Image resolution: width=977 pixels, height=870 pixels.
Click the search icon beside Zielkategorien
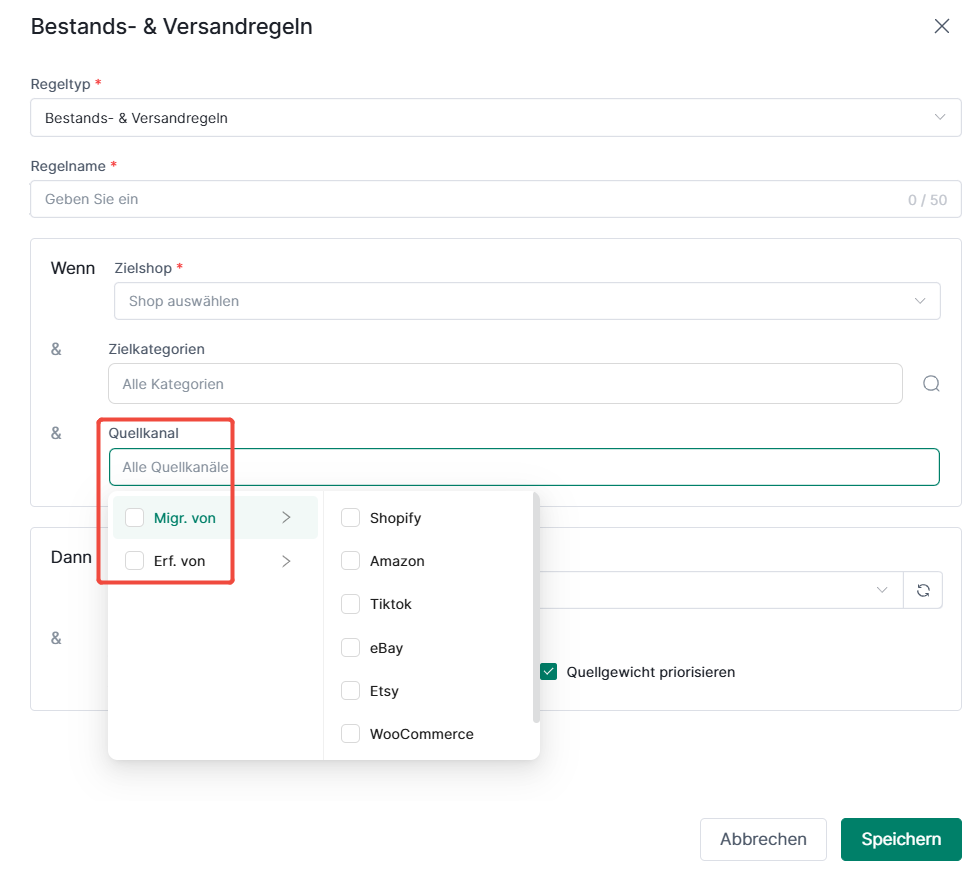pyautogui.click(x=931, y=383)
